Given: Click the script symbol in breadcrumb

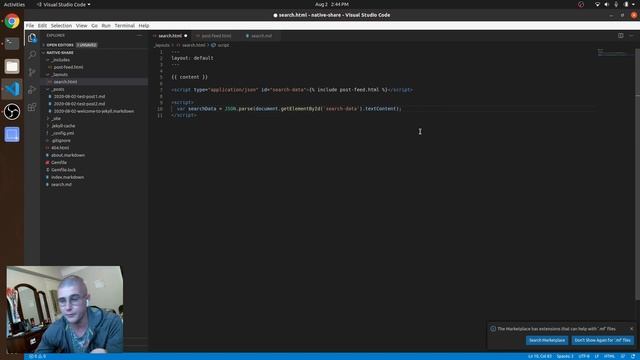Looking at the screenshot, I should click(220, 45).
